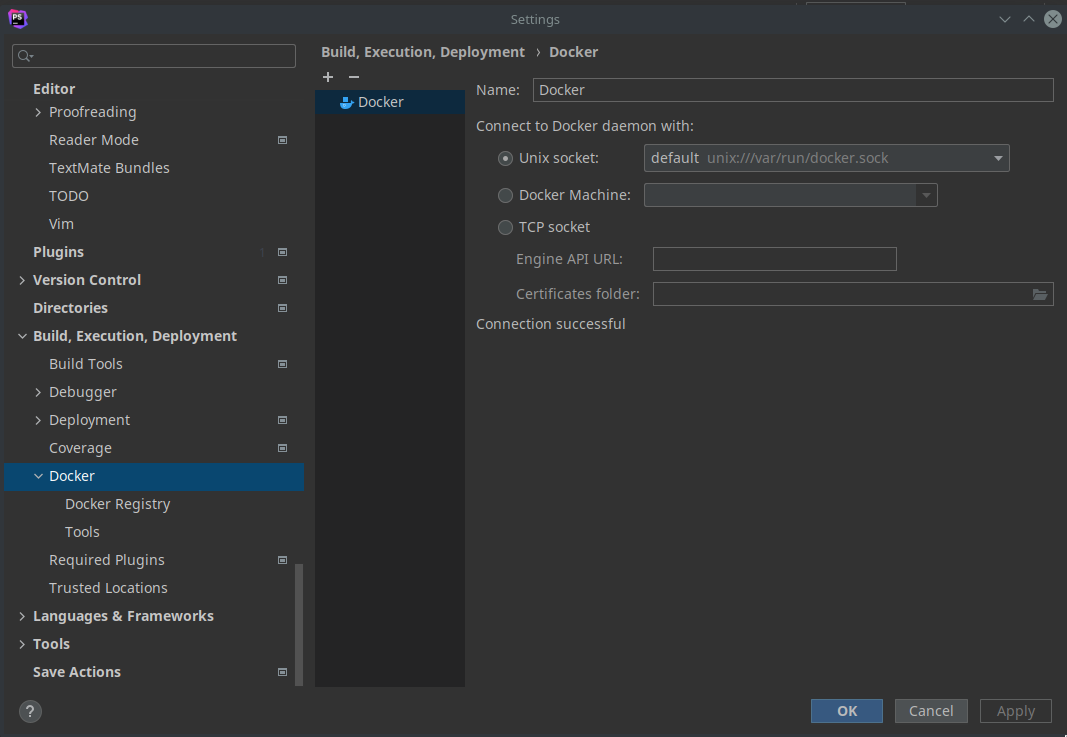Click the Cancel button
The height and width of the screenshot is (737, 1067).
click(931, 711)
